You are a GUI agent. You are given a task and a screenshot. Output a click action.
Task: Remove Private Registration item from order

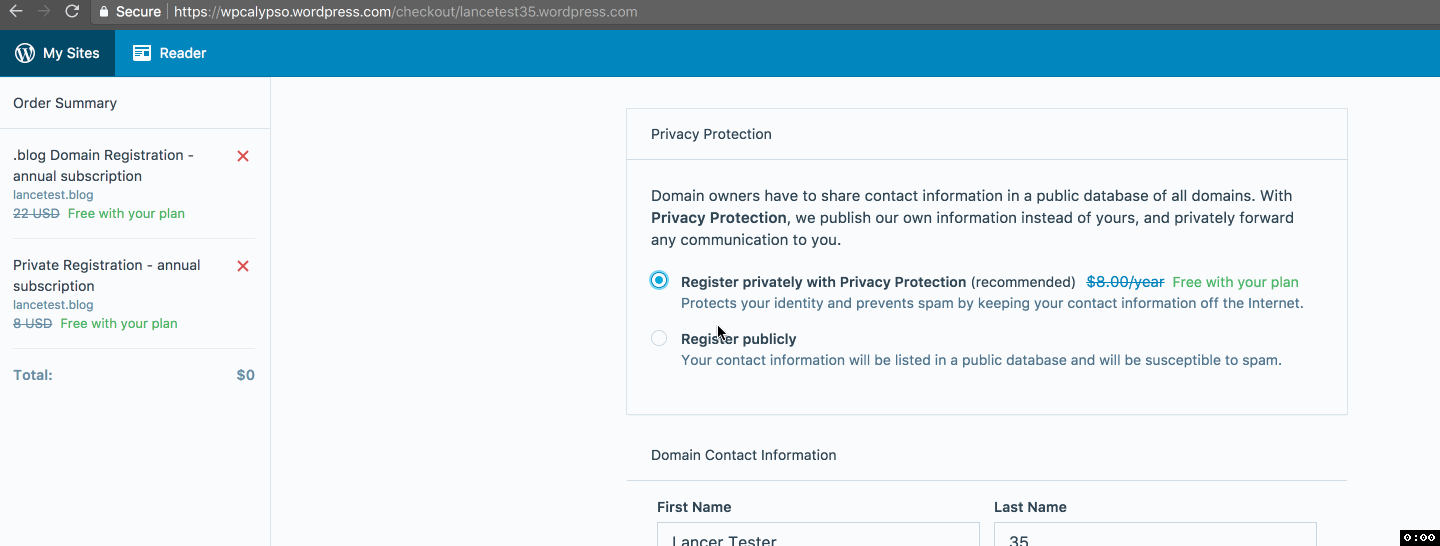pos(243,266)
